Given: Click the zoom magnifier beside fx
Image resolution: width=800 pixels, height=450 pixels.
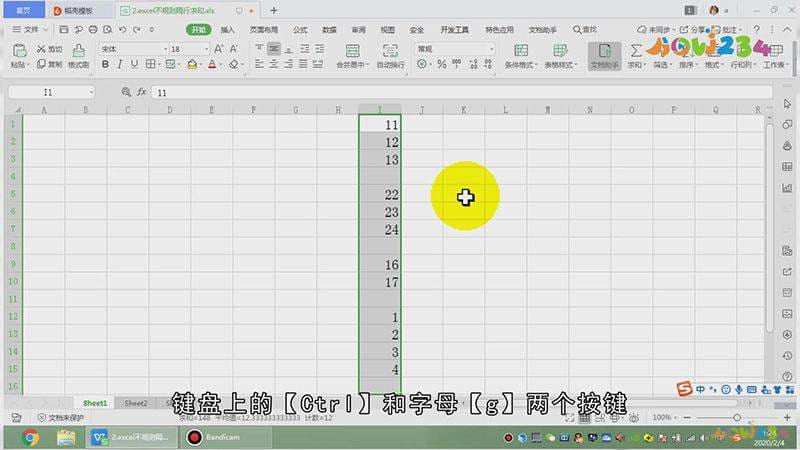Looking at the screenshot, I should tap(126, 92).
